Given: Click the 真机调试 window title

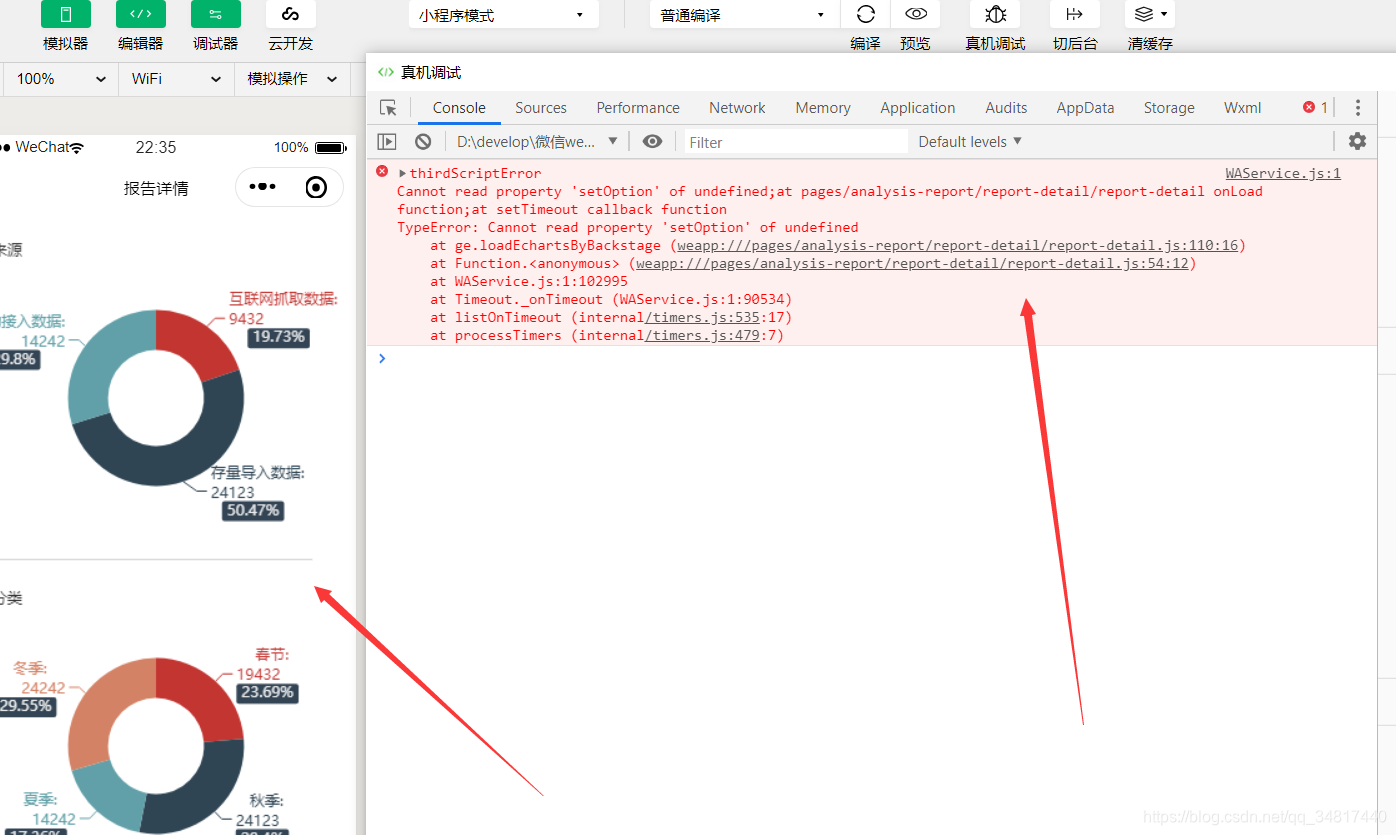Looking at the screenshot, I should pyautogui.click(x=431, y=72).
